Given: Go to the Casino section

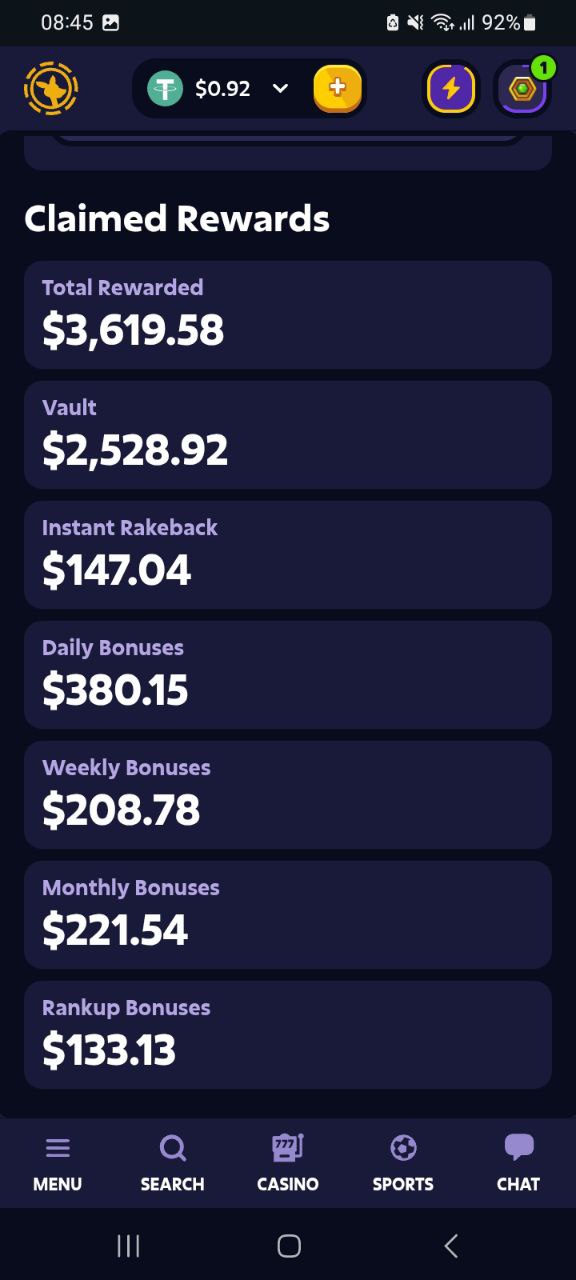Looking at the screenshot, I should 288,1164.
